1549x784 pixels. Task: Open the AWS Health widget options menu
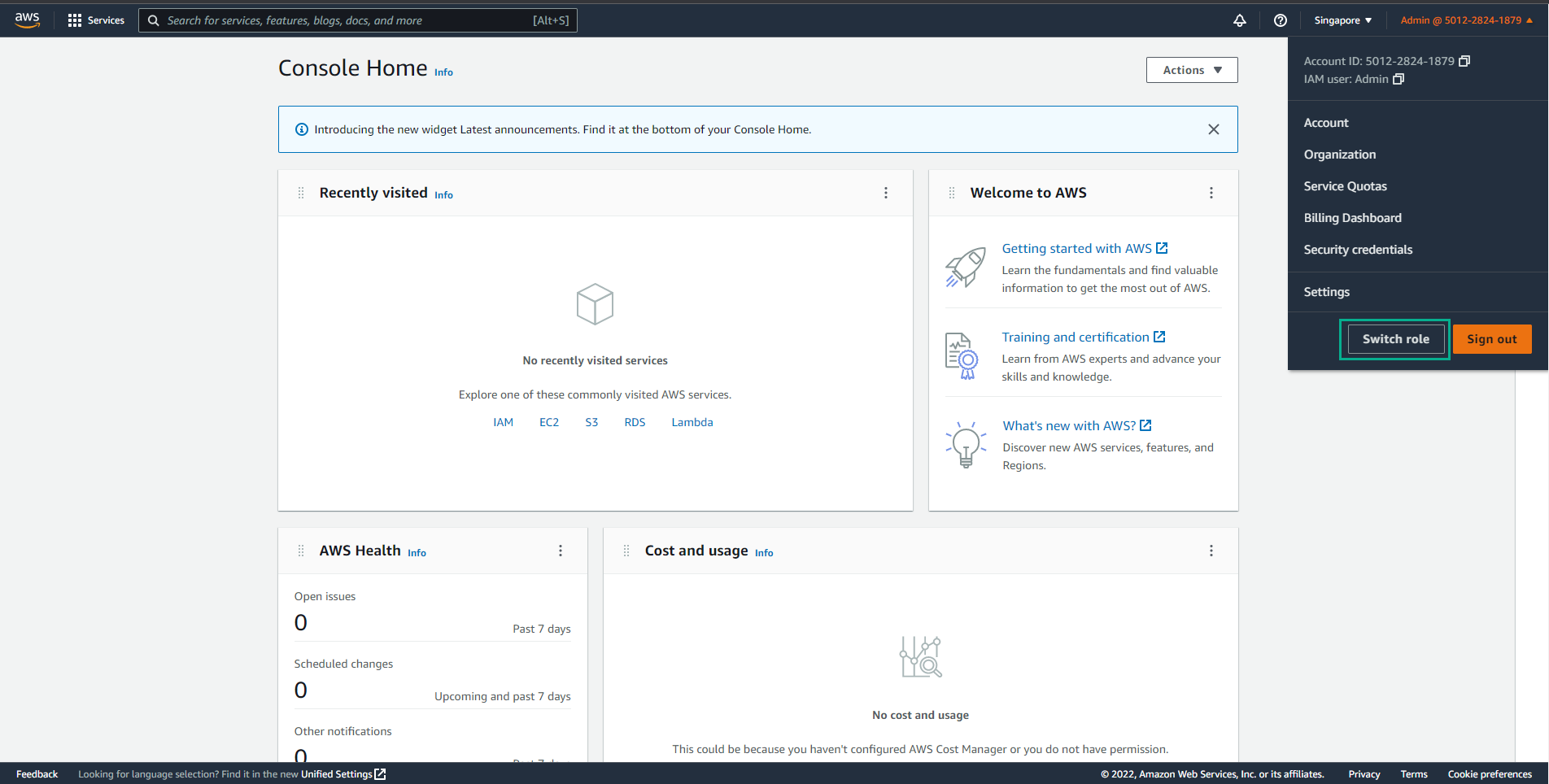coord(561,551)
